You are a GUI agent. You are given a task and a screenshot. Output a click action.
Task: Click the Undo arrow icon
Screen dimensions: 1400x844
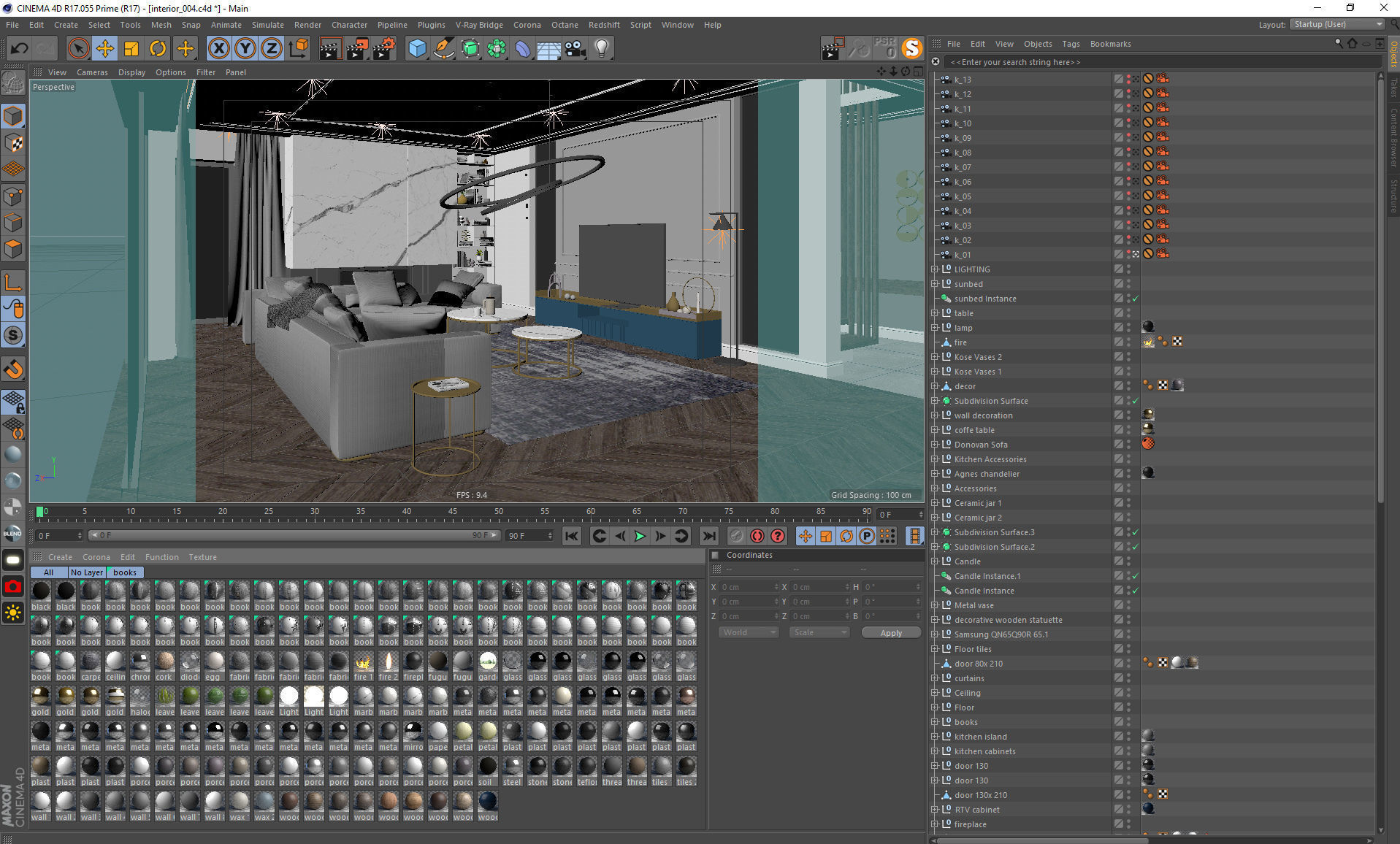coord(19,49)
